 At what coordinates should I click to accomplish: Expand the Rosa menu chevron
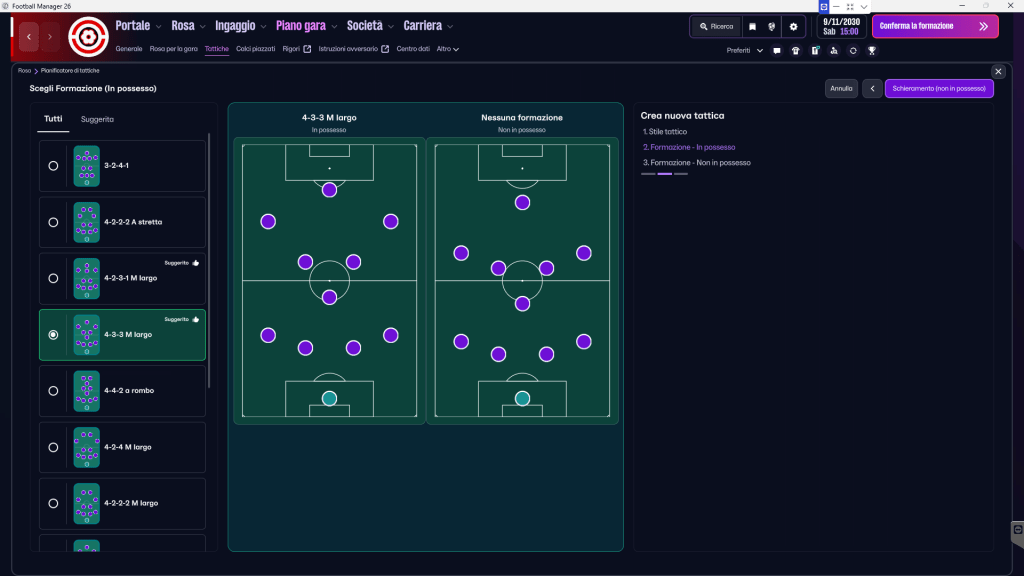click(x=203, y=27)
